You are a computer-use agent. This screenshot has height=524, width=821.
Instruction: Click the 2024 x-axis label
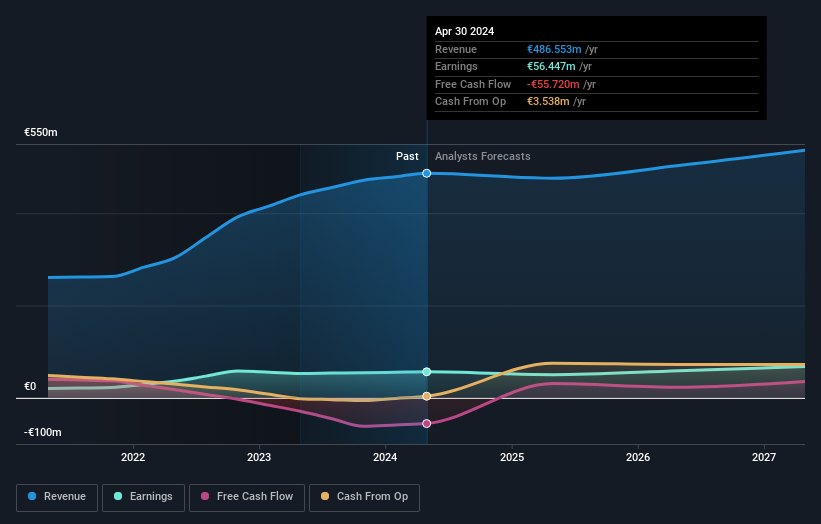[x=385, y=458]
